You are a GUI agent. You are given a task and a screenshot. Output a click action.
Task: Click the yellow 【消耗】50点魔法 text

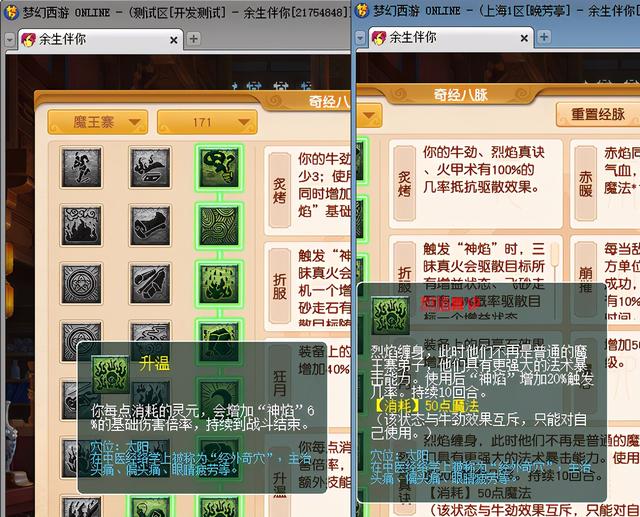(x=426, y=405)
